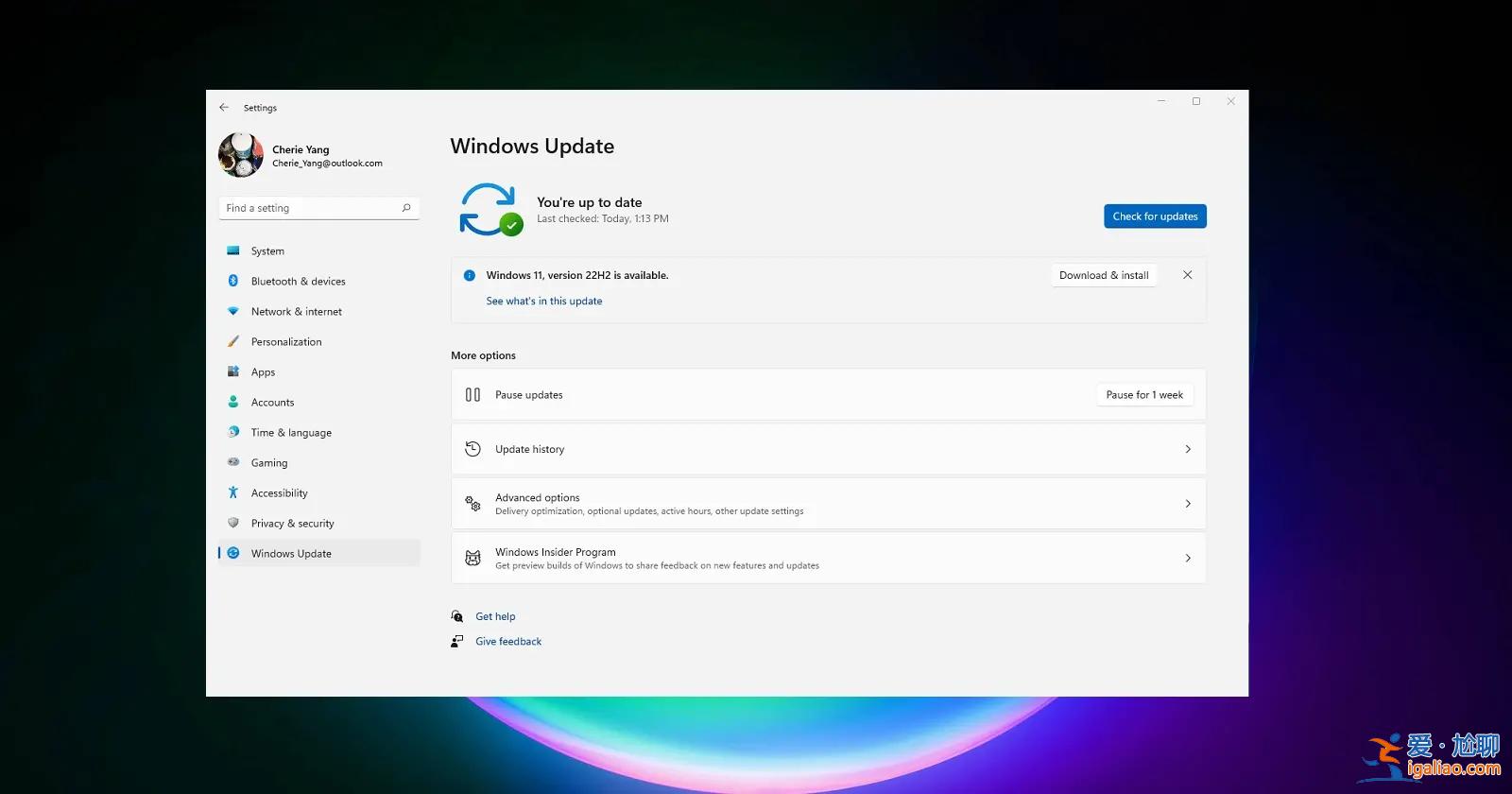Go to the Apps section
The image size is (1512, 794).
click(x=263, y=372)
